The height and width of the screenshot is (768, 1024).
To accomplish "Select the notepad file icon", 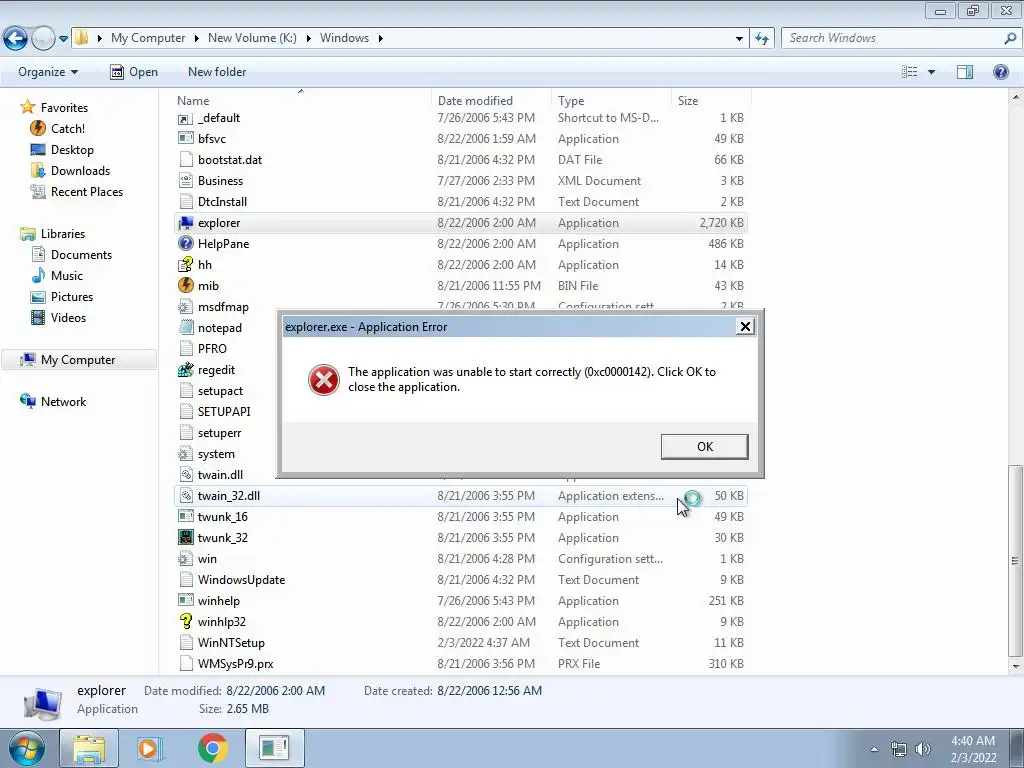I will [186, 328].
